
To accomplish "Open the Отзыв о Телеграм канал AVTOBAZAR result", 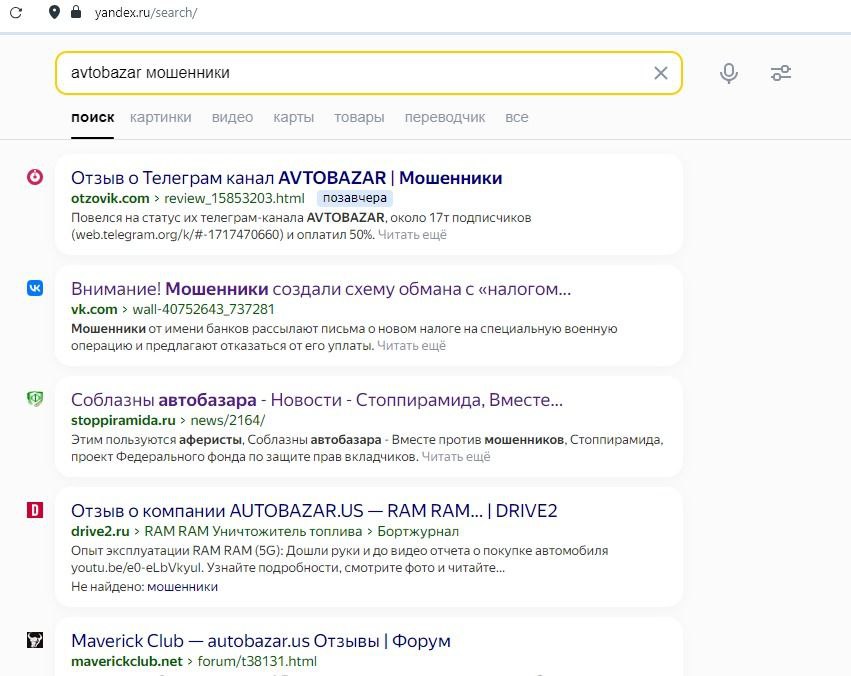I will [287, 178].
